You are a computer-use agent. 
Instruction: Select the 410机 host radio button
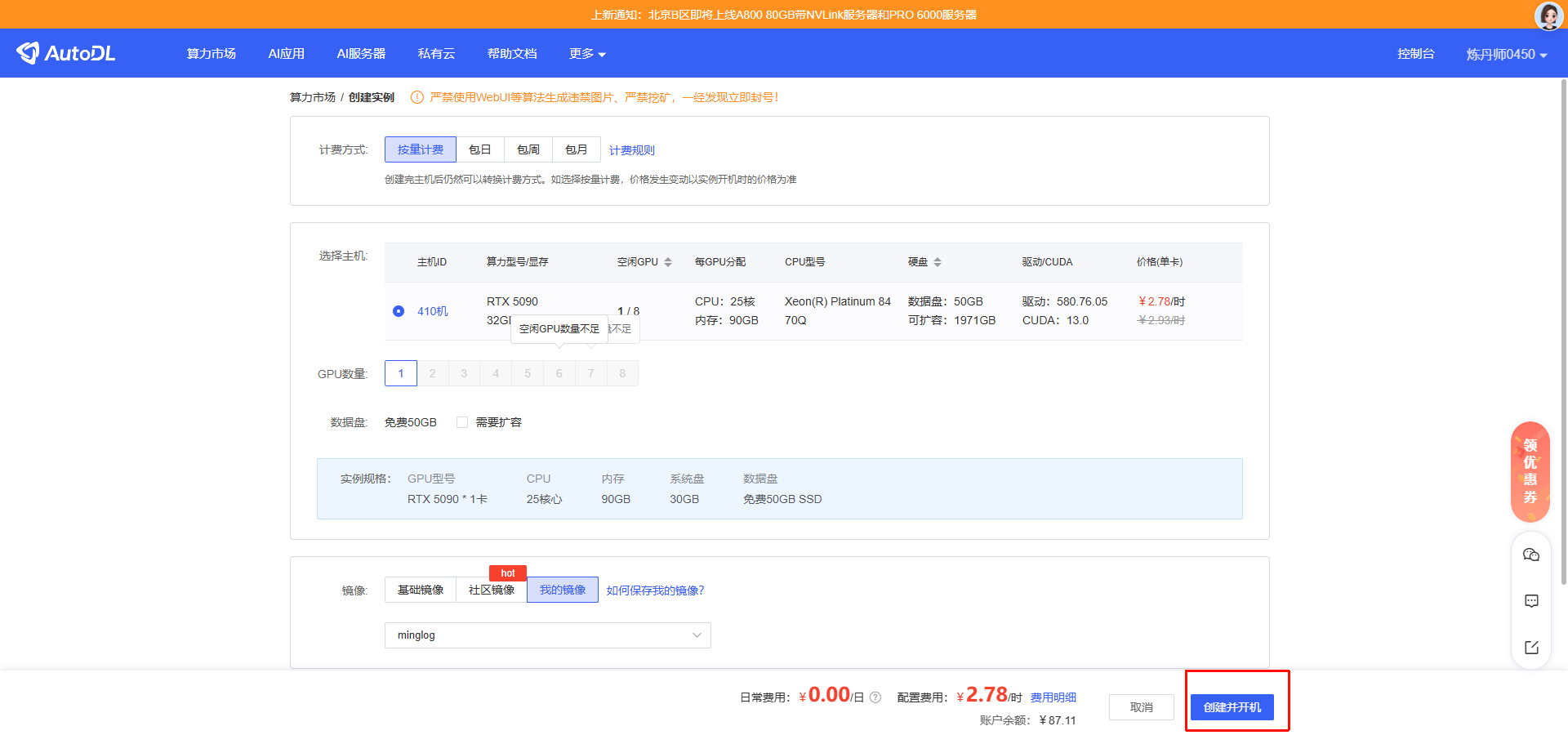tap(399, 311)
